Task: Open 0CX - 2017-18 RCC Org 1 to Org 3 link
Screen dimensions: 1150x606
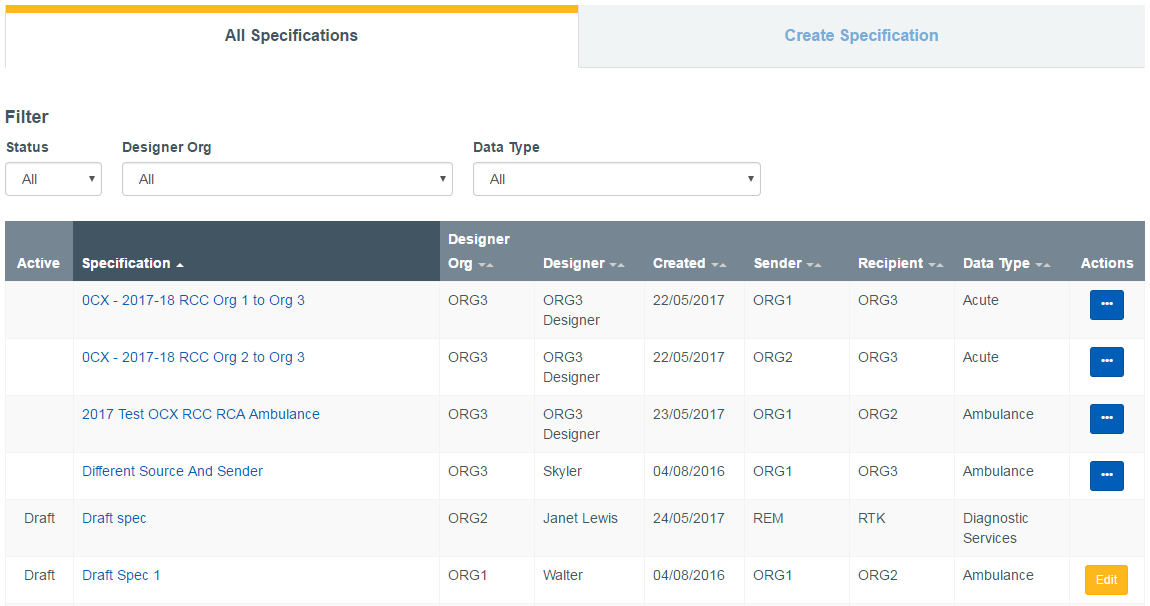Action: click(193, 300)
